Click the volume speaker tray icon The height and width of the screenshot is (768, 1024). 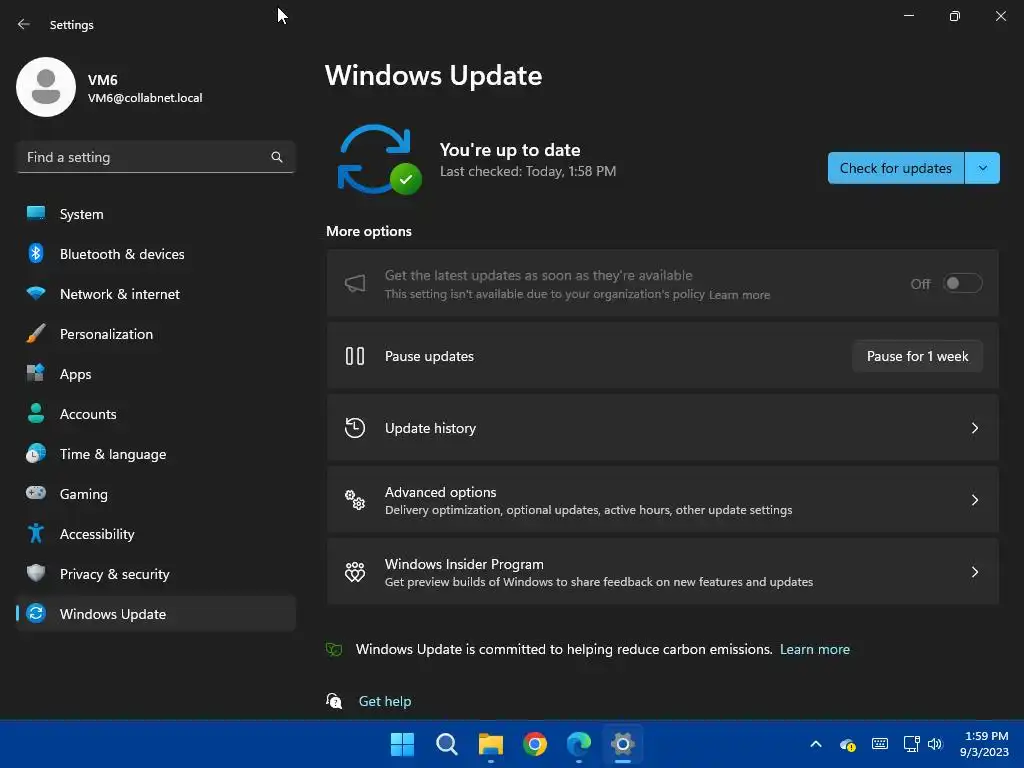pos(935,744)
